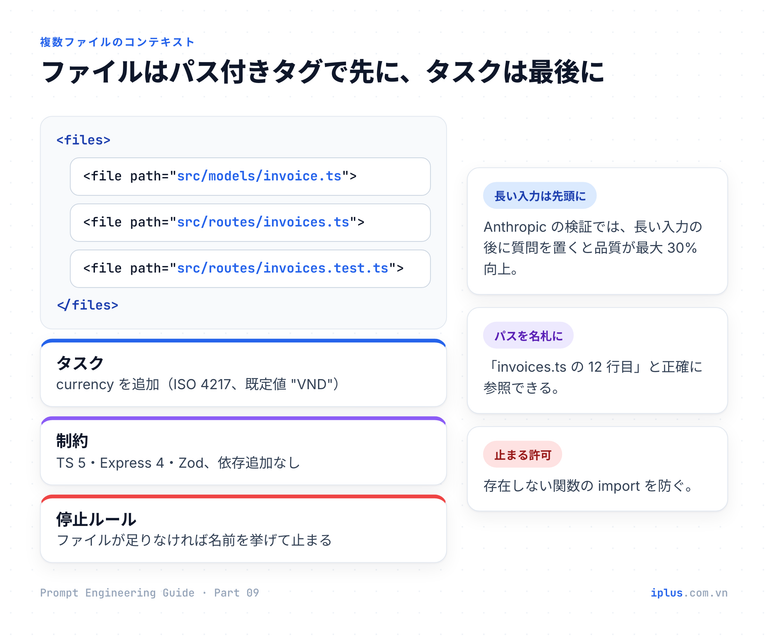Open the iplus.com.vn link
Image resolution: width=768 pixels, height=638 pixels.
click(x=689, y=592)
